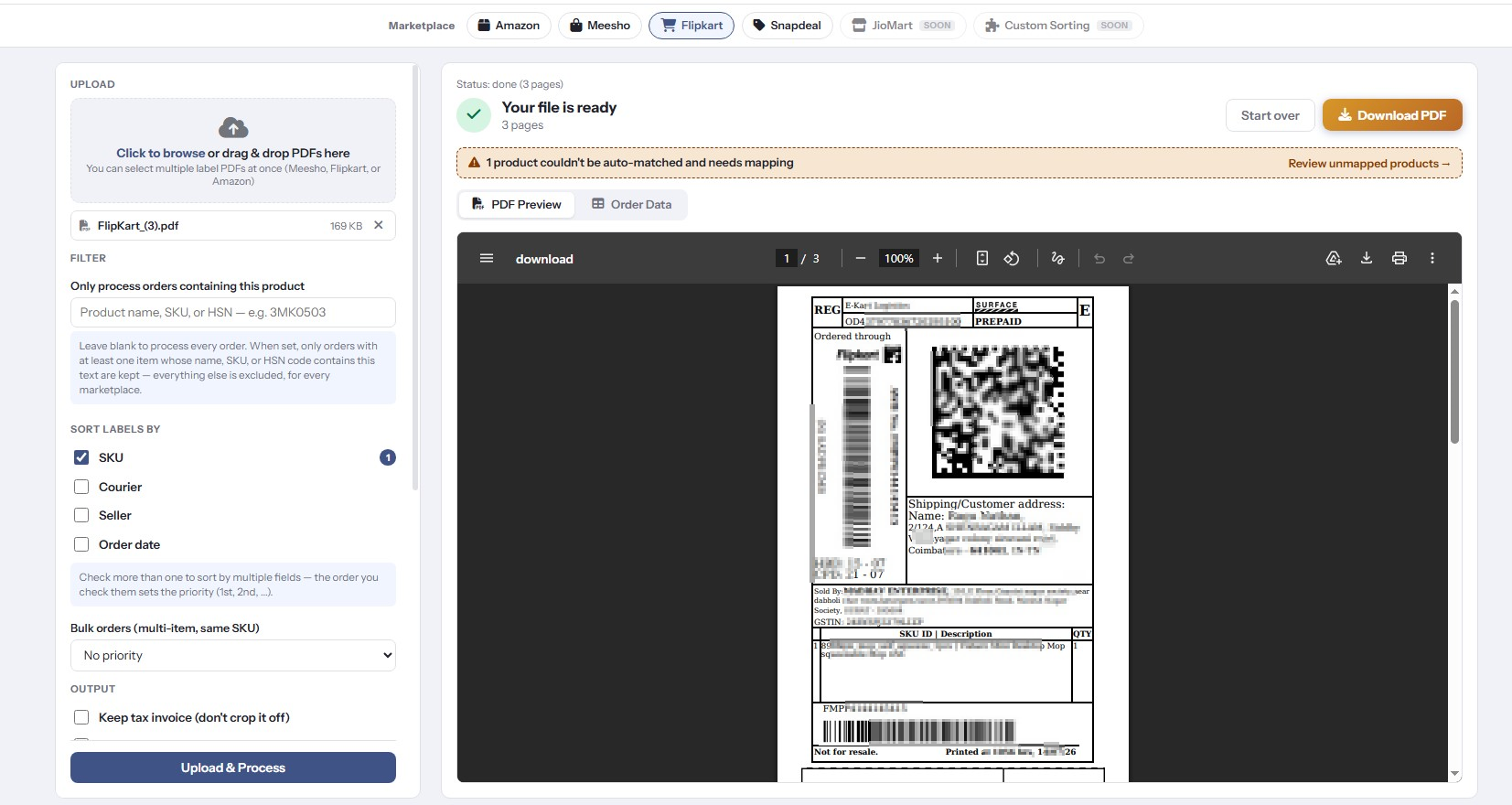
Task: Click the SKU sort priority badge 1
Action: (388, 457)
